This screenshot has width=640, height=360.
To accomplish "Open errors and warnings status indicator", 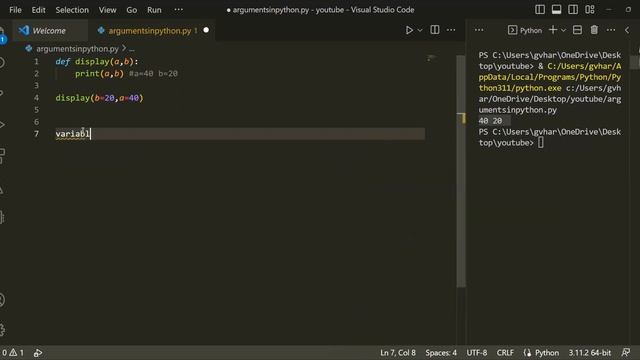I will pos(13,353).
